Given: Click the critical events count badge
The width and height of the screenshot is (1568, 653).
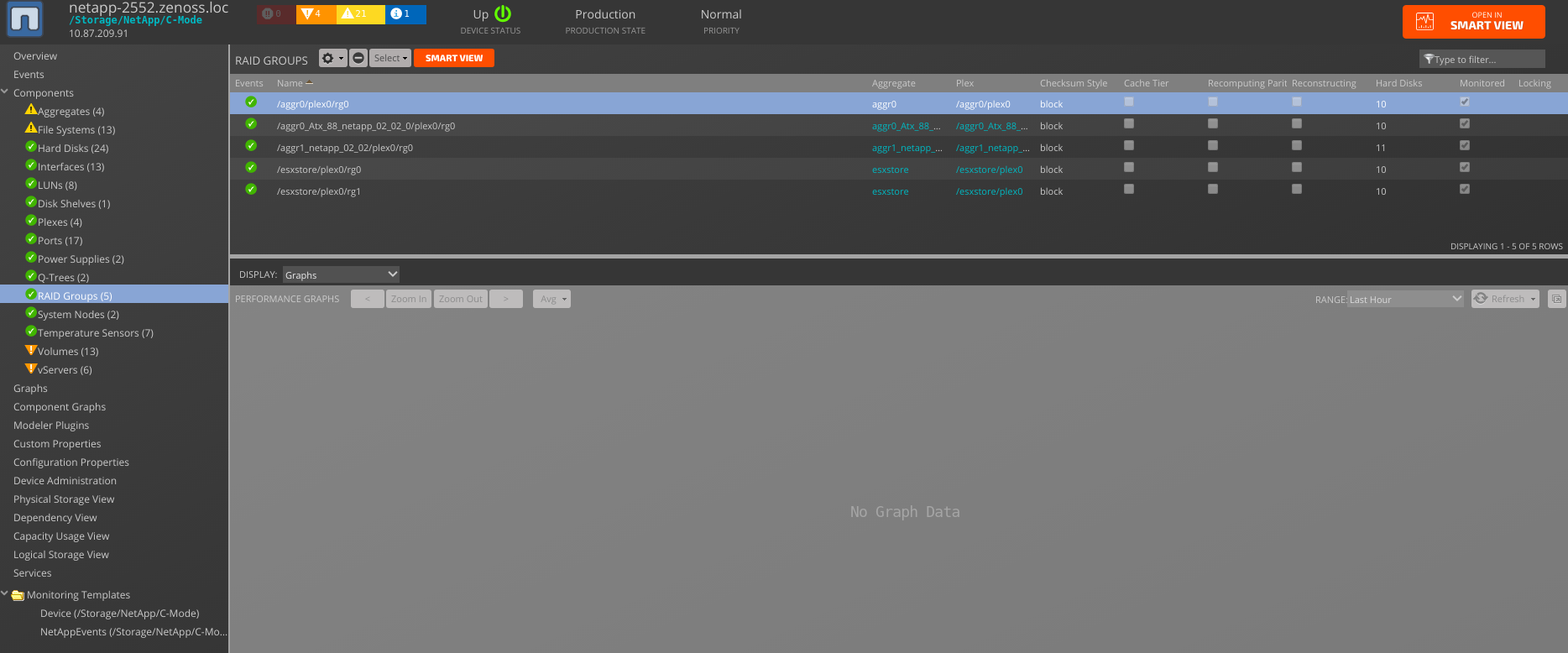Looking at the screenshot, I should click(276, 13).
